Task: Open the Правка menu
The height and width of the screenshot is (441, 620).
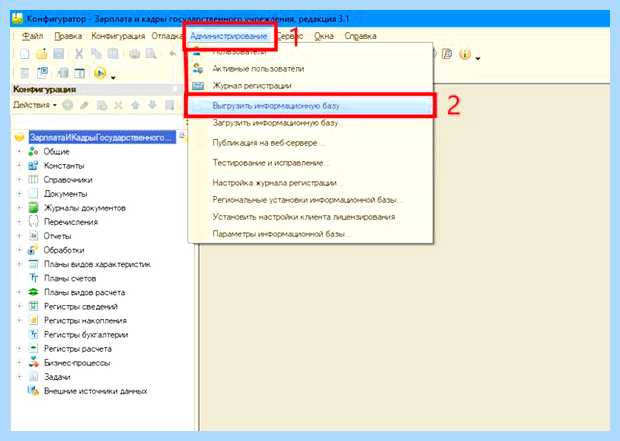Action: [68, 36]
